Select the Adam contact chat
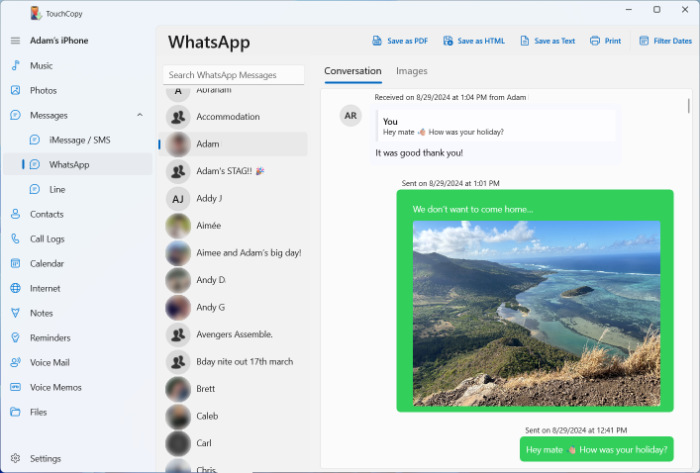Viewport: 700px width, 473px height. tap(233, 144)
